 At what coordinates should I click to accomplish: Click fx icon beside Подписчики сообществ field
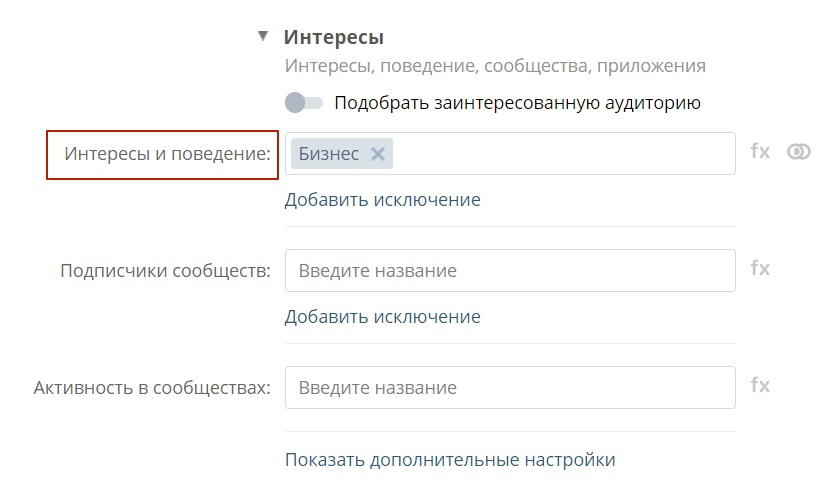tap(760, 268)
